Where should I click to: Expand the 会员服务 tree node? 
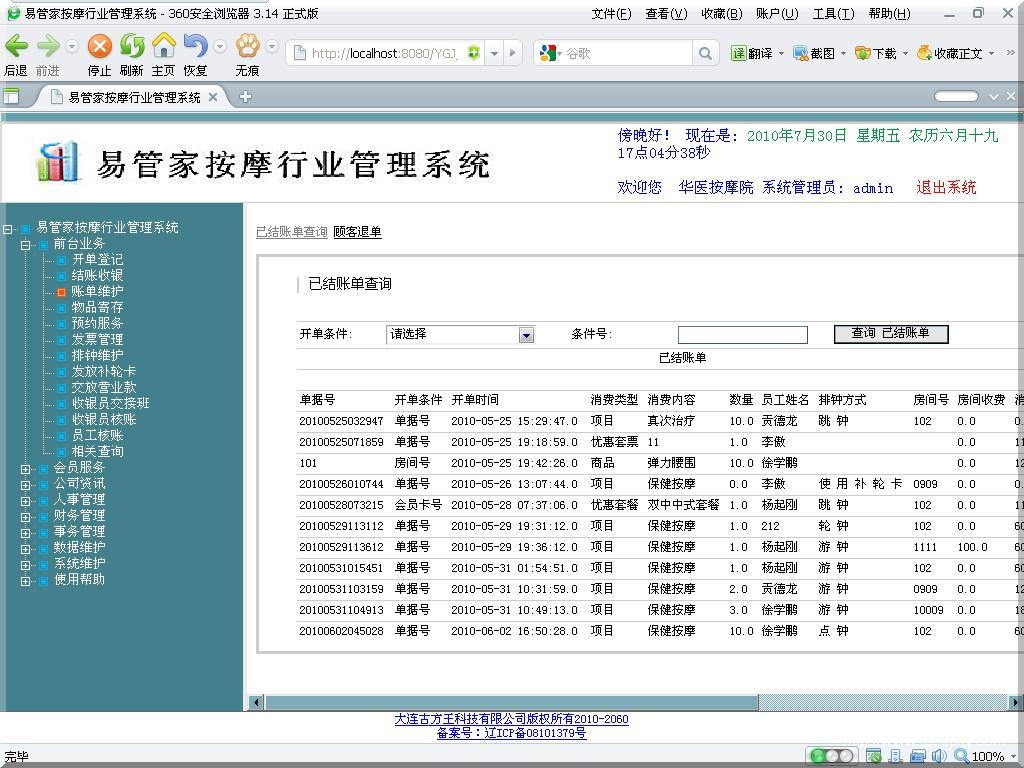point(26,468)
